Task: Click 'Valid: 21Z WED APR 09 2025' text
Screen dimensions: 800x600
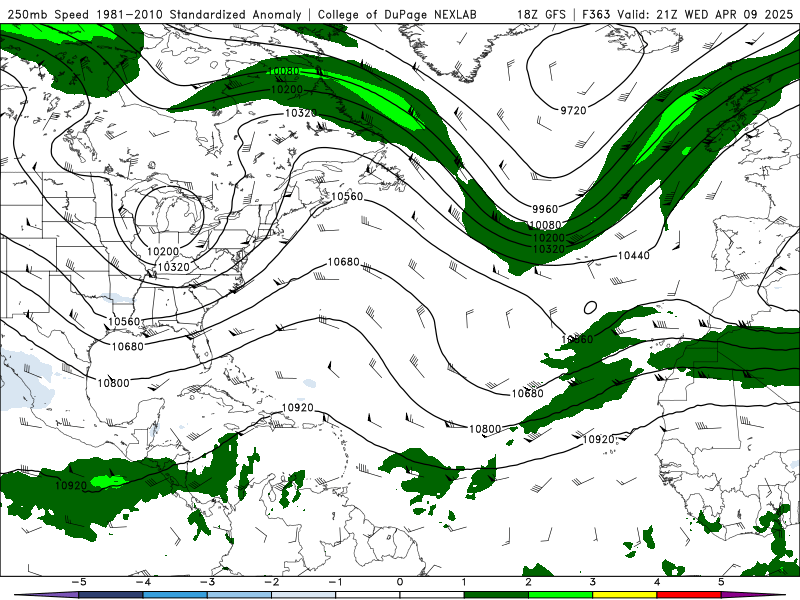Action: [x=705, y=14]
